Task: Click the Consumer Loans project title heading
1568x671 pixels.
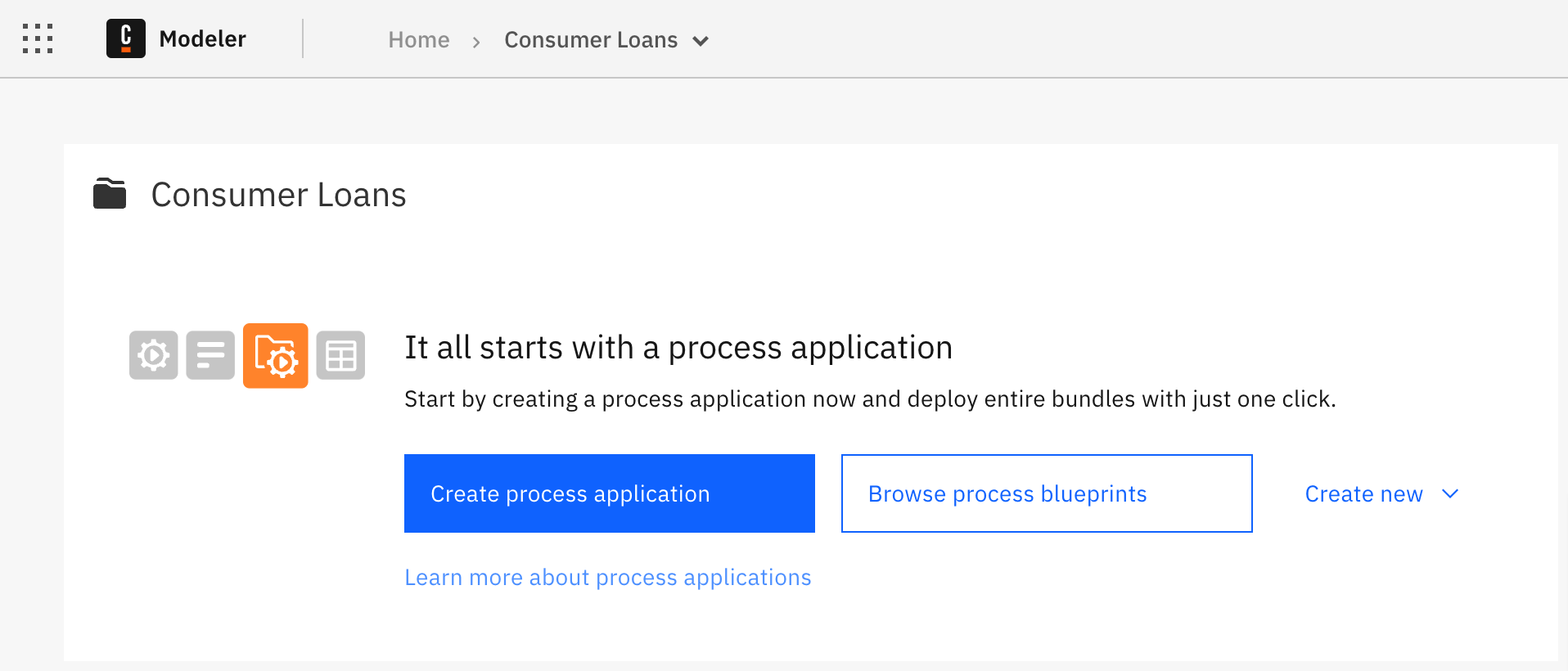Action: [278, 195]
